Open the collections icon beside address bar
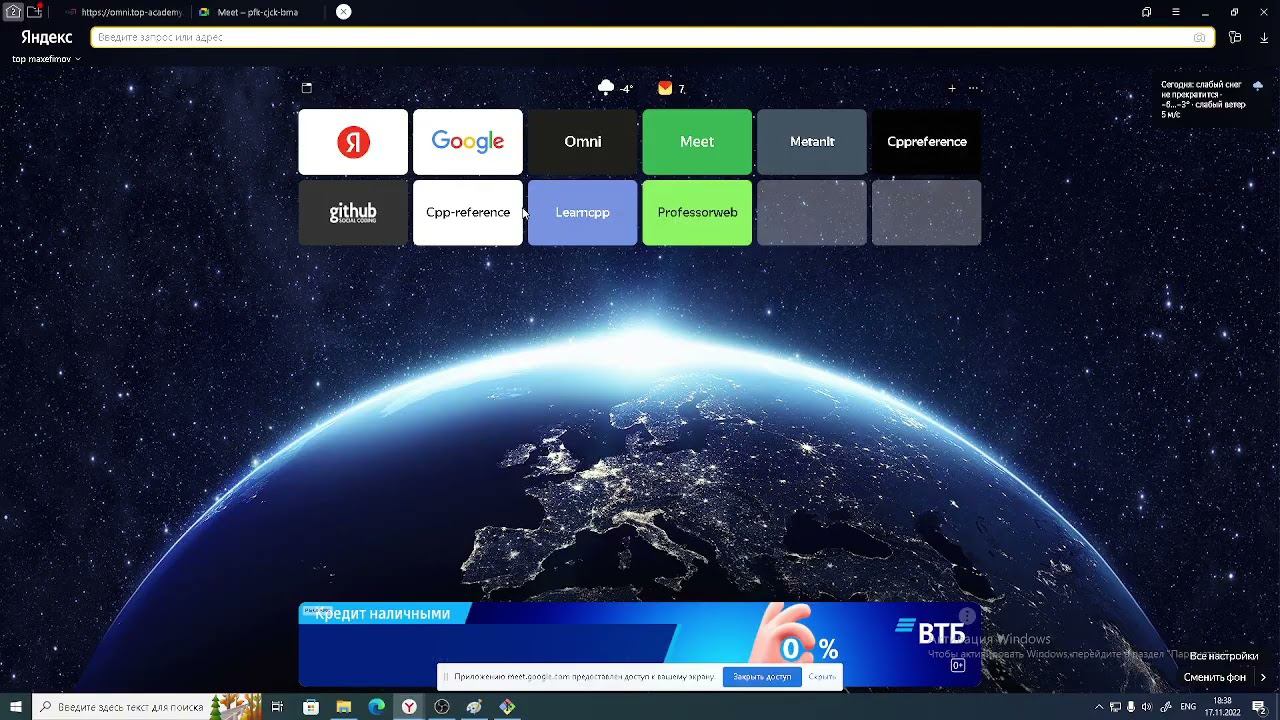The width and height of the screenshot is (1280, 720). click(x=1235, y=37)
